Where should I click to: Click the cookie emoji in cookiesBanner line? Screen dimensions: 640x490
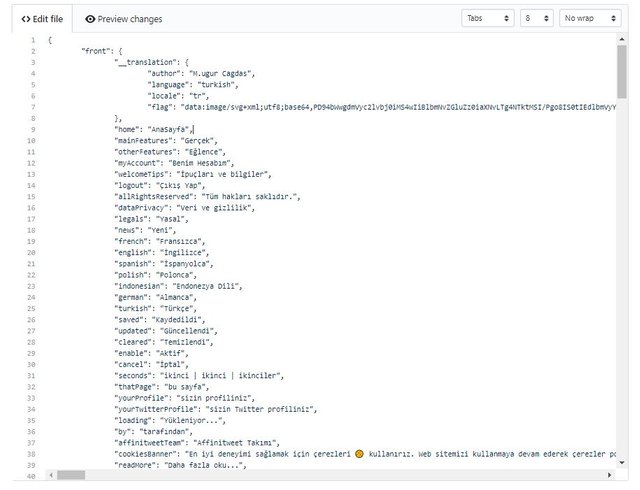point(359,454)
